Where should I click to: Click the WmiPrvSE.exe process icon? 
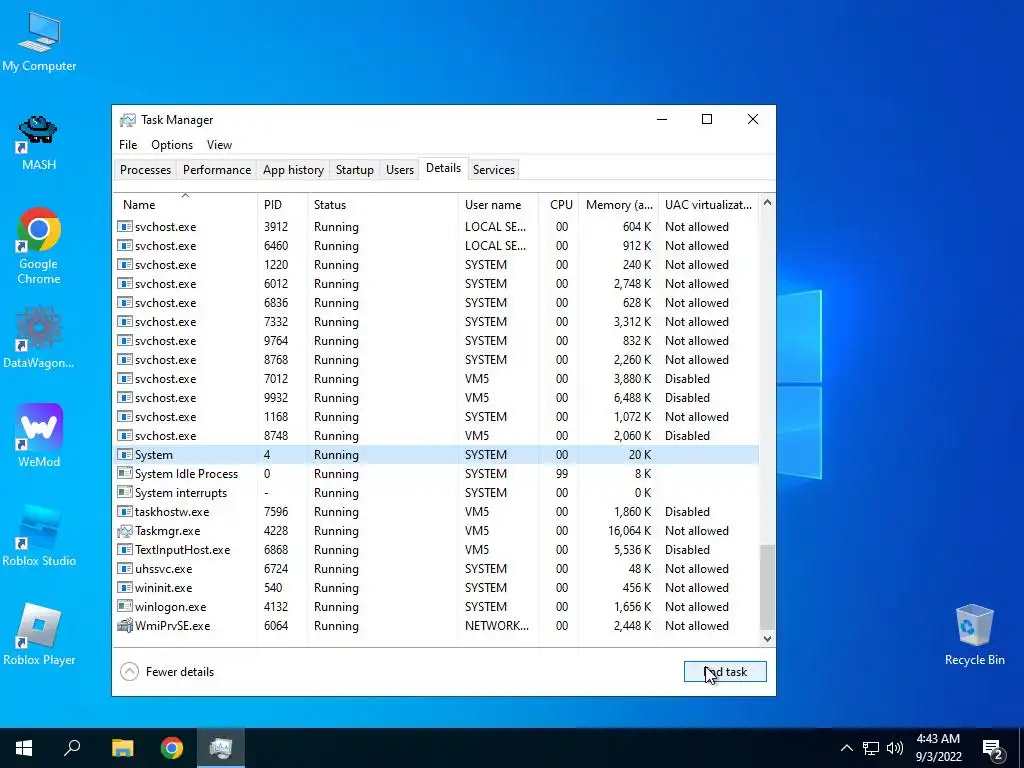click(125, 626)
